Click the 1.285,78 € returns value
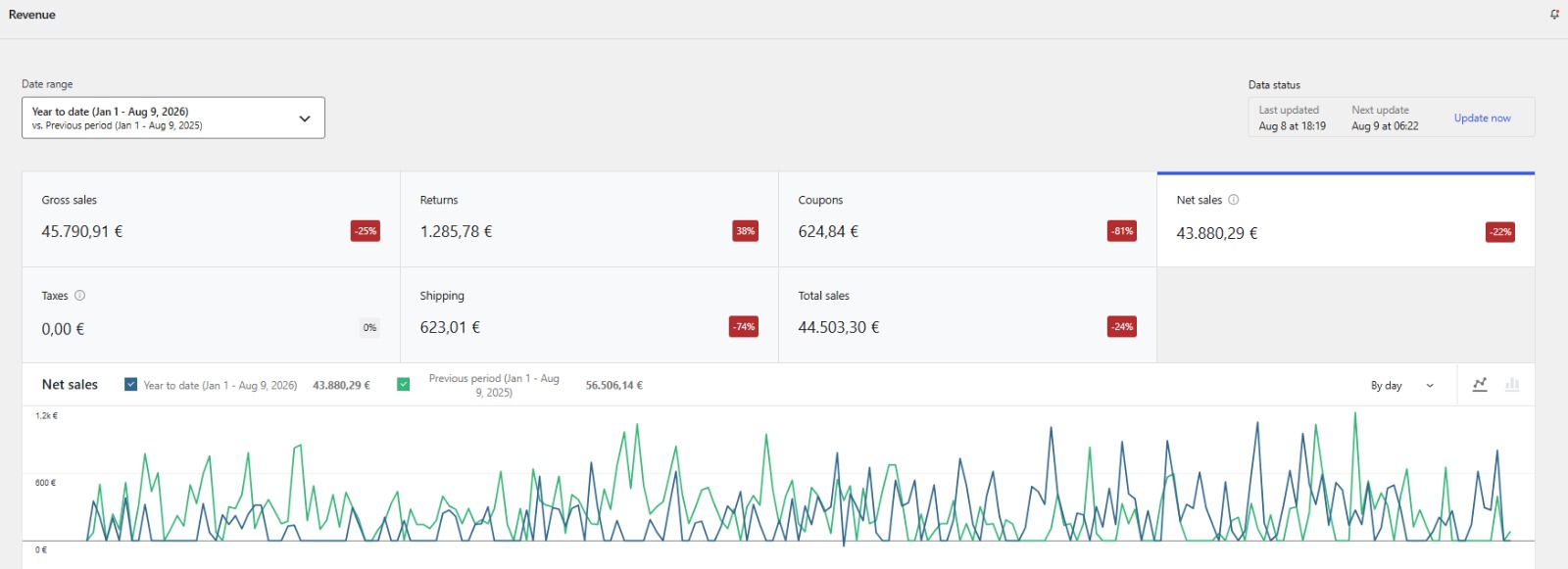 pos(456,232)
